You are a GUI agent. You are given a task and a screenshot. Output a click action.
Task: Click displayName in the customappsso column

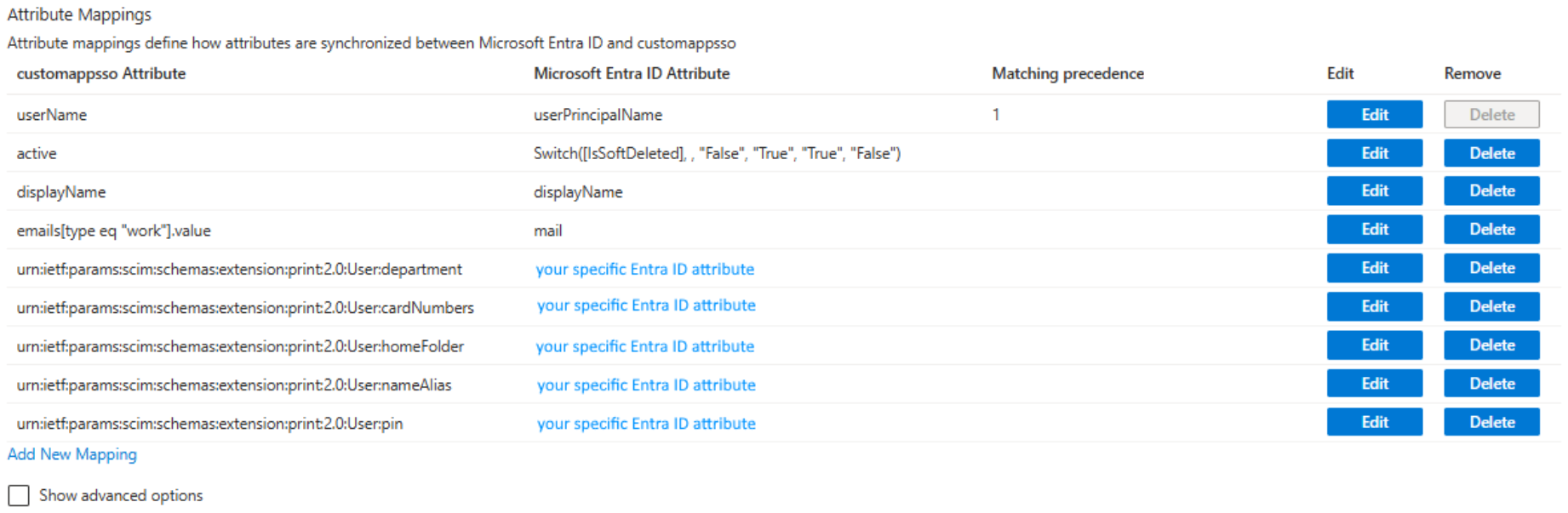point(61,192)
